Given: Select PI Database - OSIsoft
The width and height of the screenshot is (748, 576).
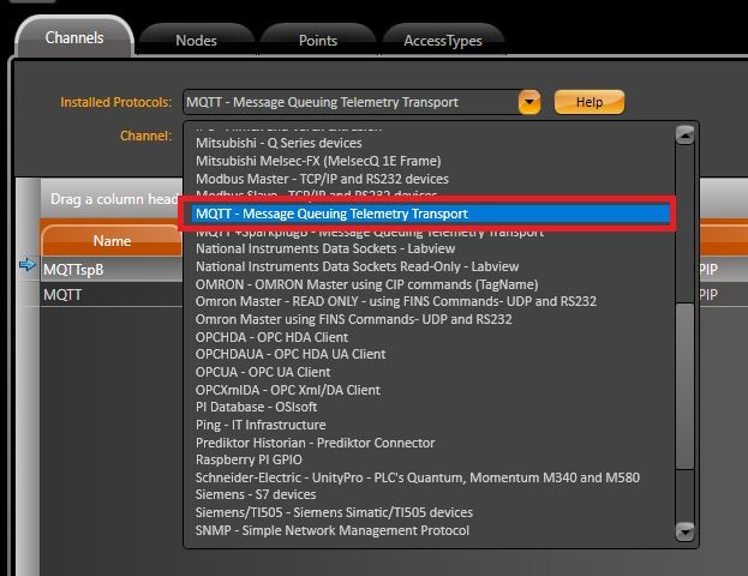Looking at the screenshot, I should pos(256,407).
